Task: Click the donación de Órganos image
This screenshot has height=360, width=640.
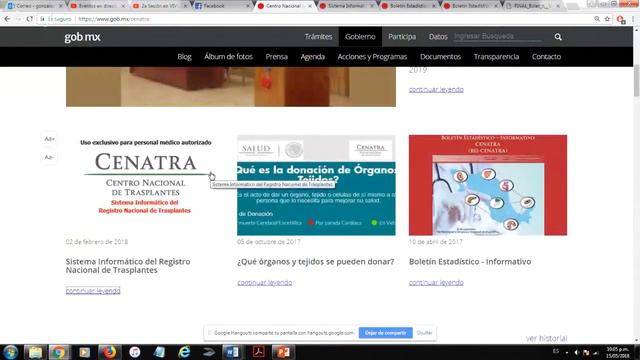Action: coord(316,185)
